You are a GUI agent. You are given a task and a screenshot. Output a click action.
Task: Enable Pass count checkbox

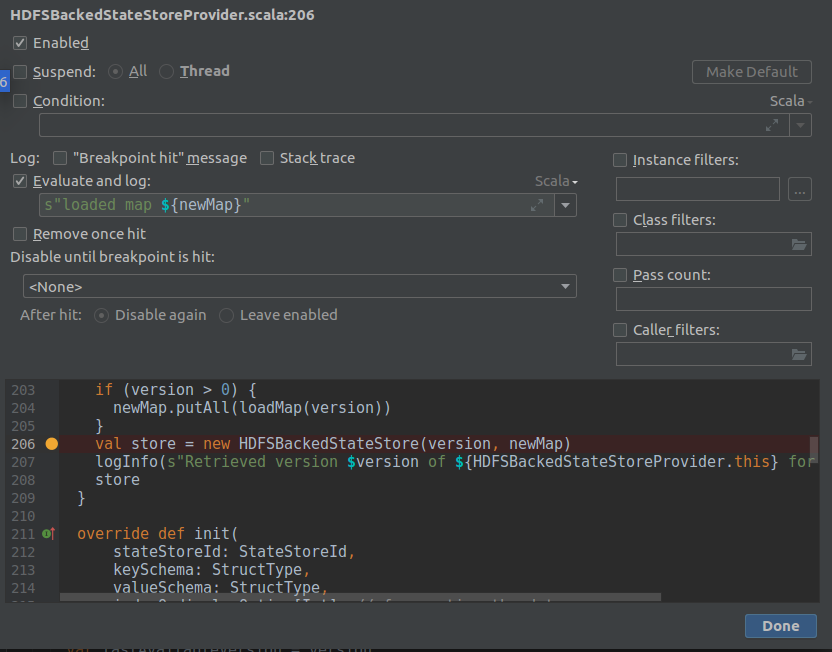[620, 275]
